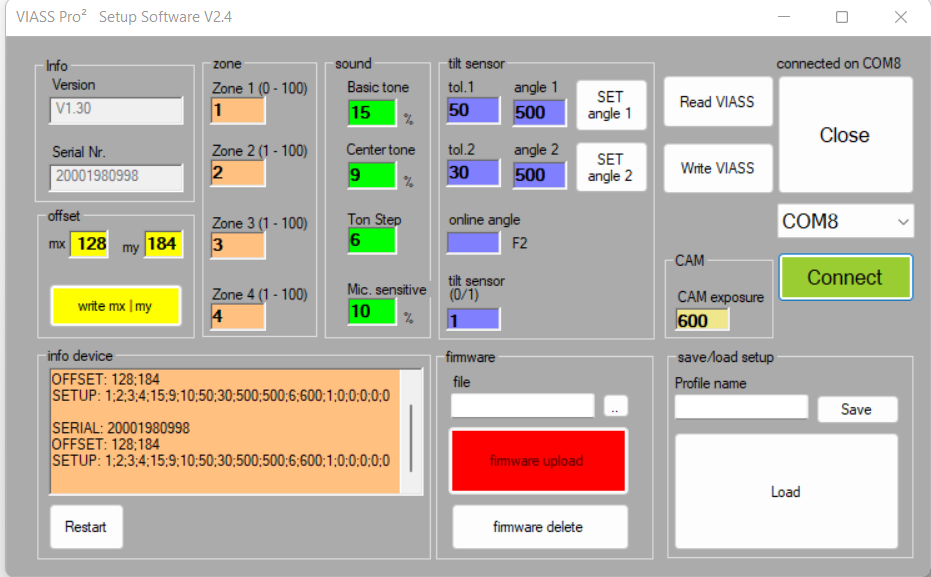This screenshot has width=931, height=577.
Task: Click the Serial Nr. field
Action: click(x=116, y=177)
